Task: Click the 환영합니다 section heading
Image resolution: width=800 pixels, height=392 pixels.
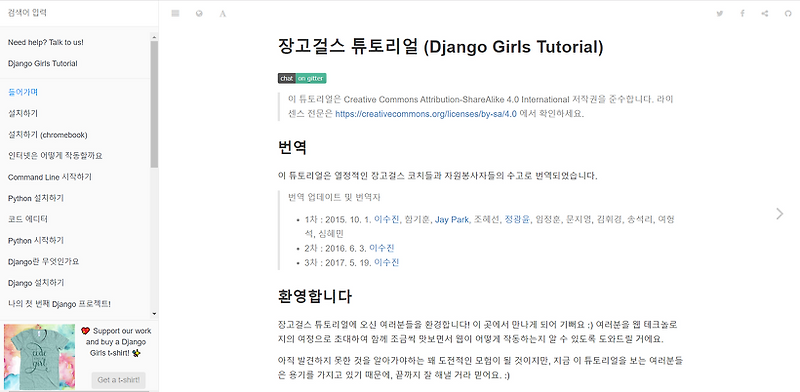Action: 315,296
